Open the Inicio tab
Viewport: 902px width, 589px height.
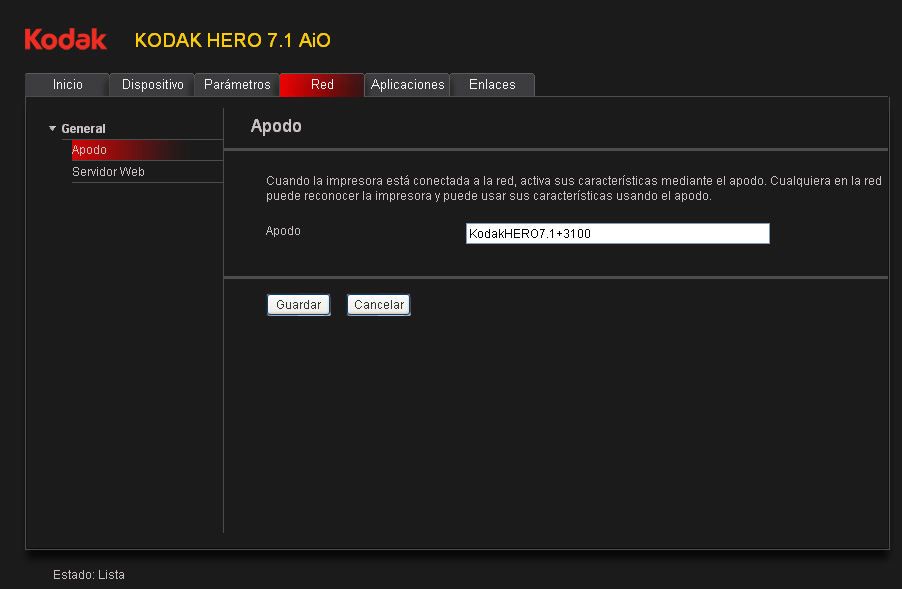[67, 85]
